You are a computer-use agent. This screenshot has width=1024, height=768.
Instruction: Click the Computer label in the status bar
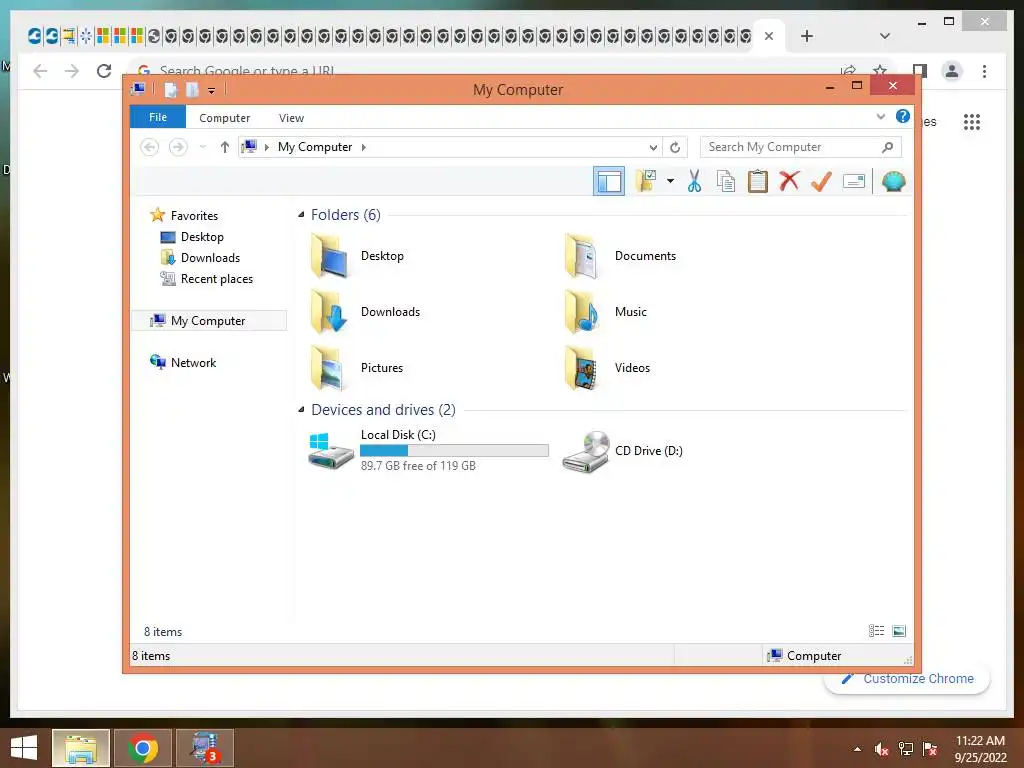[x=814, y=656]
